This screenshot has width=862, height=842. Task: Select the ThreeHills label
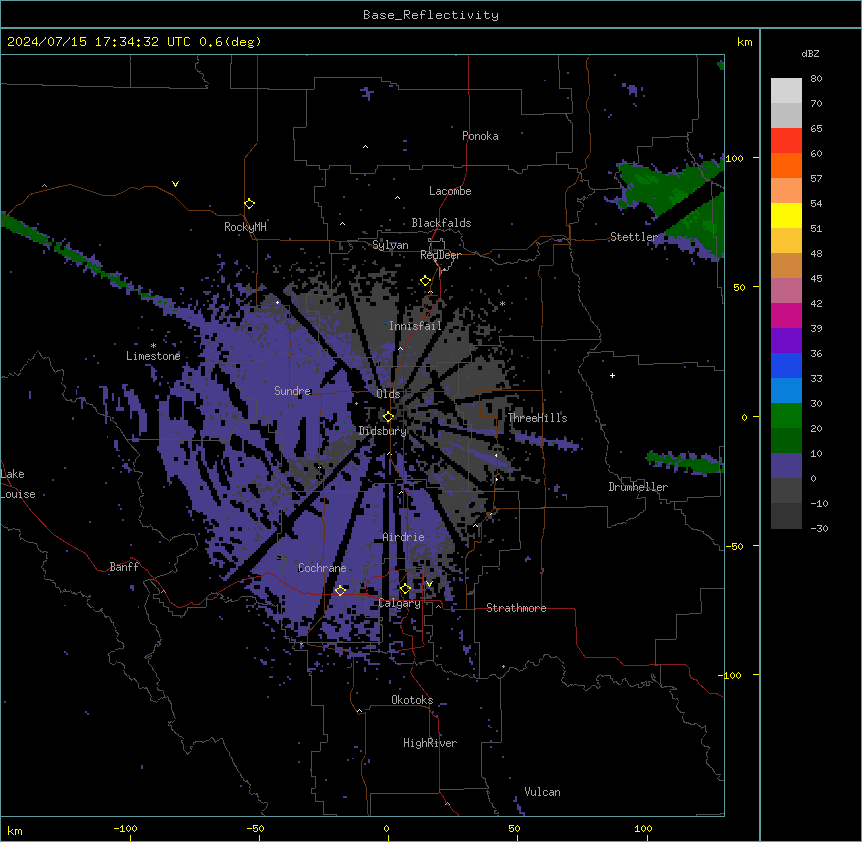pos(537,418)
